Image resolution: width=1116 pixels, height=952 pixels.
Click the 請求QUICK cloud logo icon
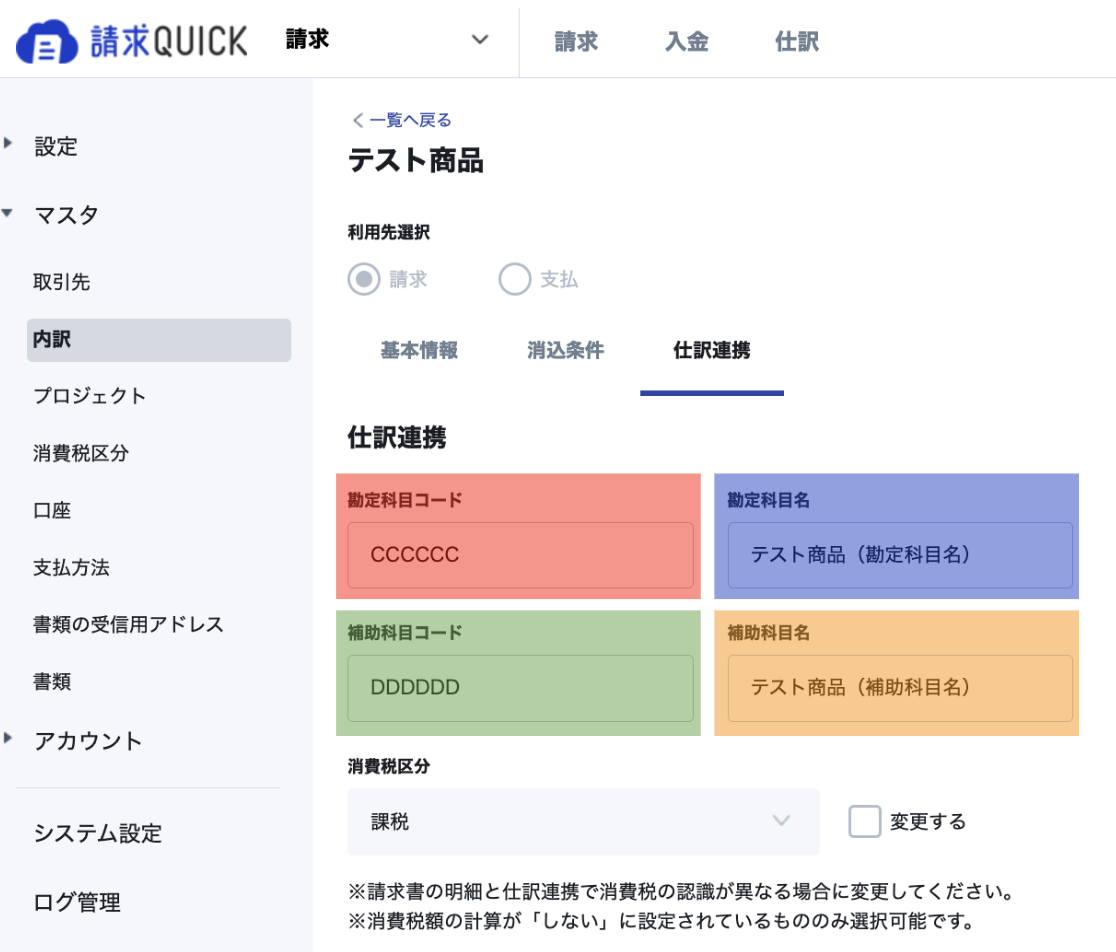47,42
